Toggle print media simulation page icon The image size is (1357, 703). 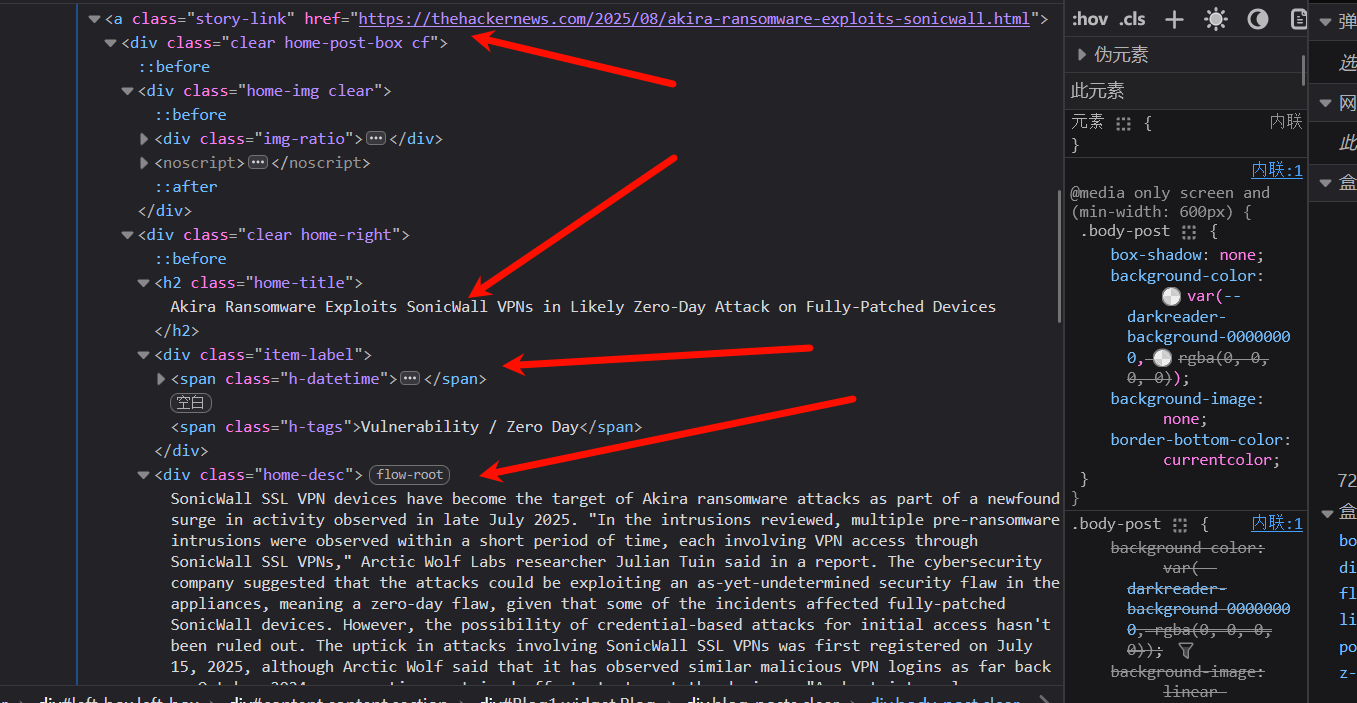pos(1298,19)
